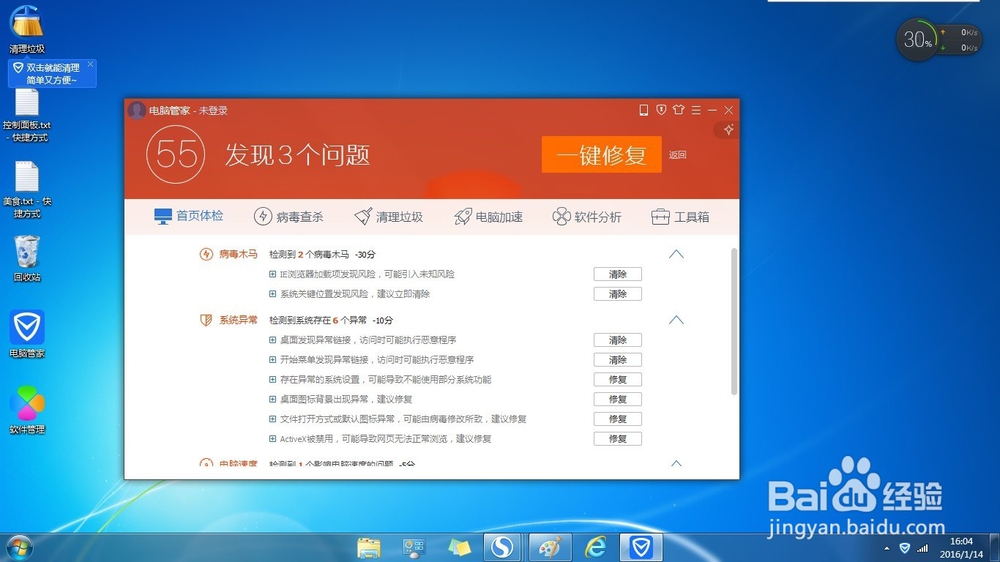The image size is (1000, 562).
Task: Show hidden tray icons arrow
Action: coord(886,549)
